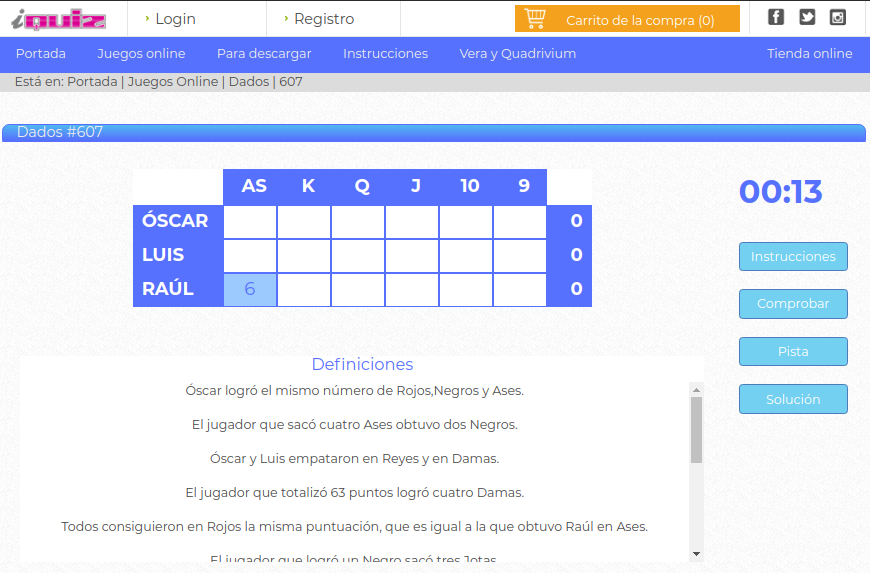Viewport: 870px width, 573px height.
Task: Click the RAÚL row label
Action: point(168,289)
